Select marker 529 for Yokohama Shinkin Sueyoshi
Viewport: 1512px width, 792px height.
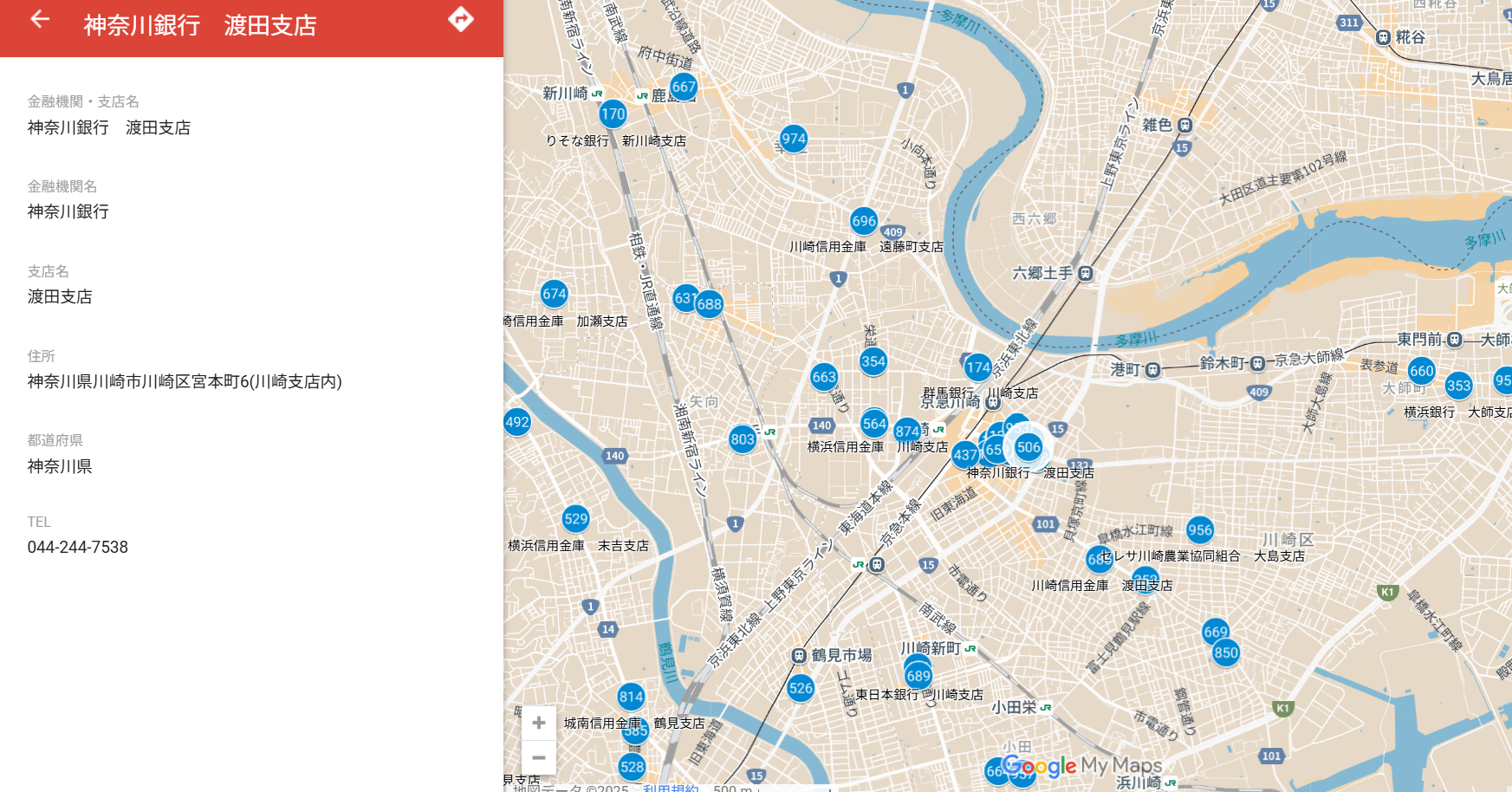coord(575,519)
